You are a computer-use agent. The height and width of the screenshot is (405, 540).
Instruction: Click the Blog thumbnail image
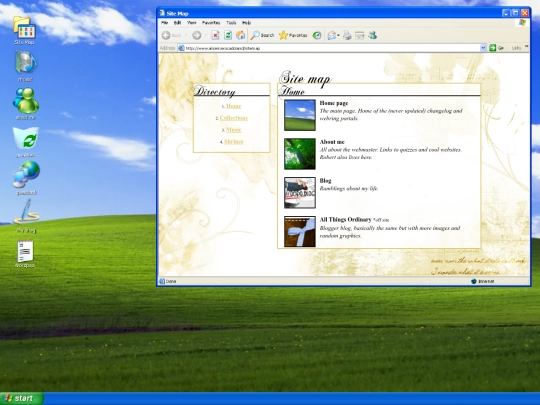tap(300, 193)
